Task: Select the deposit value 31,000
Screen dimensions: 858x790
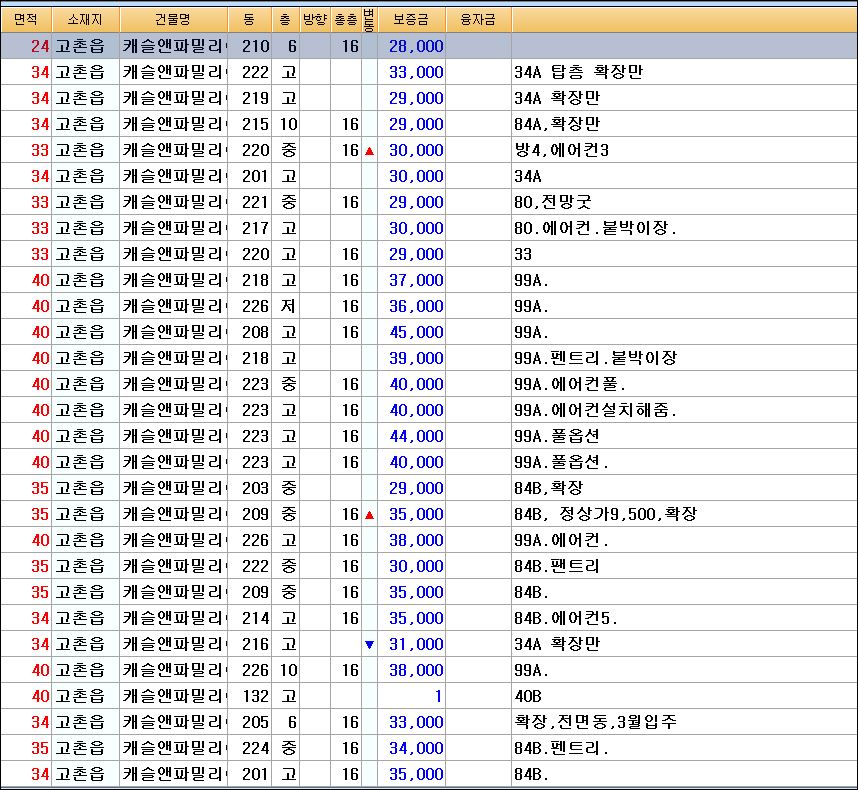Action: tap(416, 644)
